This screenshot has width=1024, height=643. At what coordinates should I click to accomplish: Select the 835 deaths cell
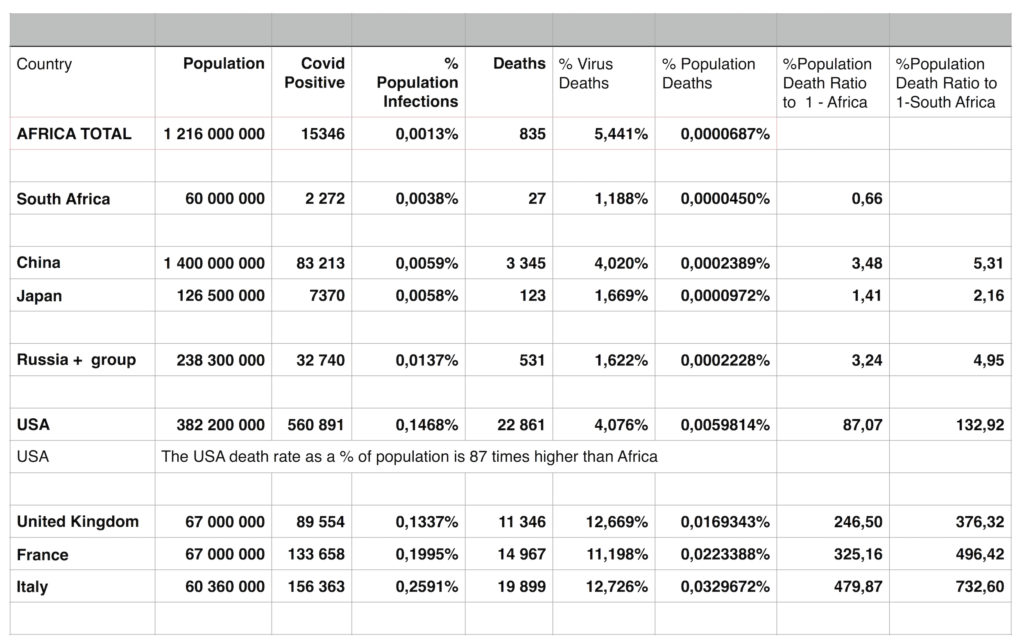coord(509,134)
